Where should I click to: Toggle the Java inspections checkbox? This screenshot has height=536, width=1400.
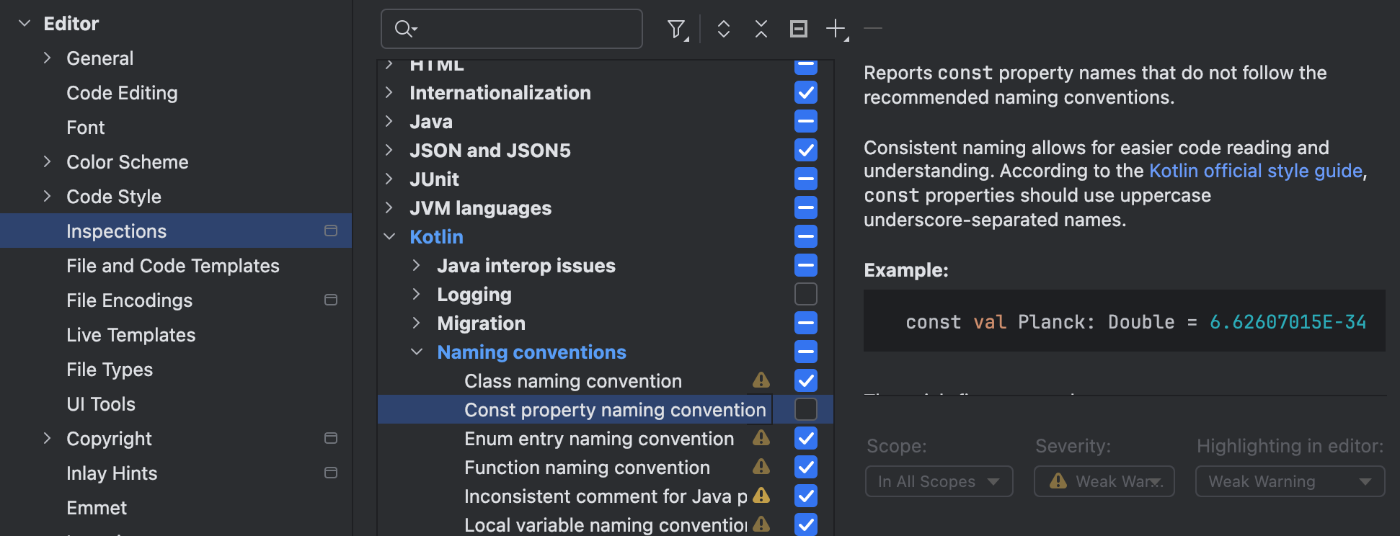coord(806,121)
